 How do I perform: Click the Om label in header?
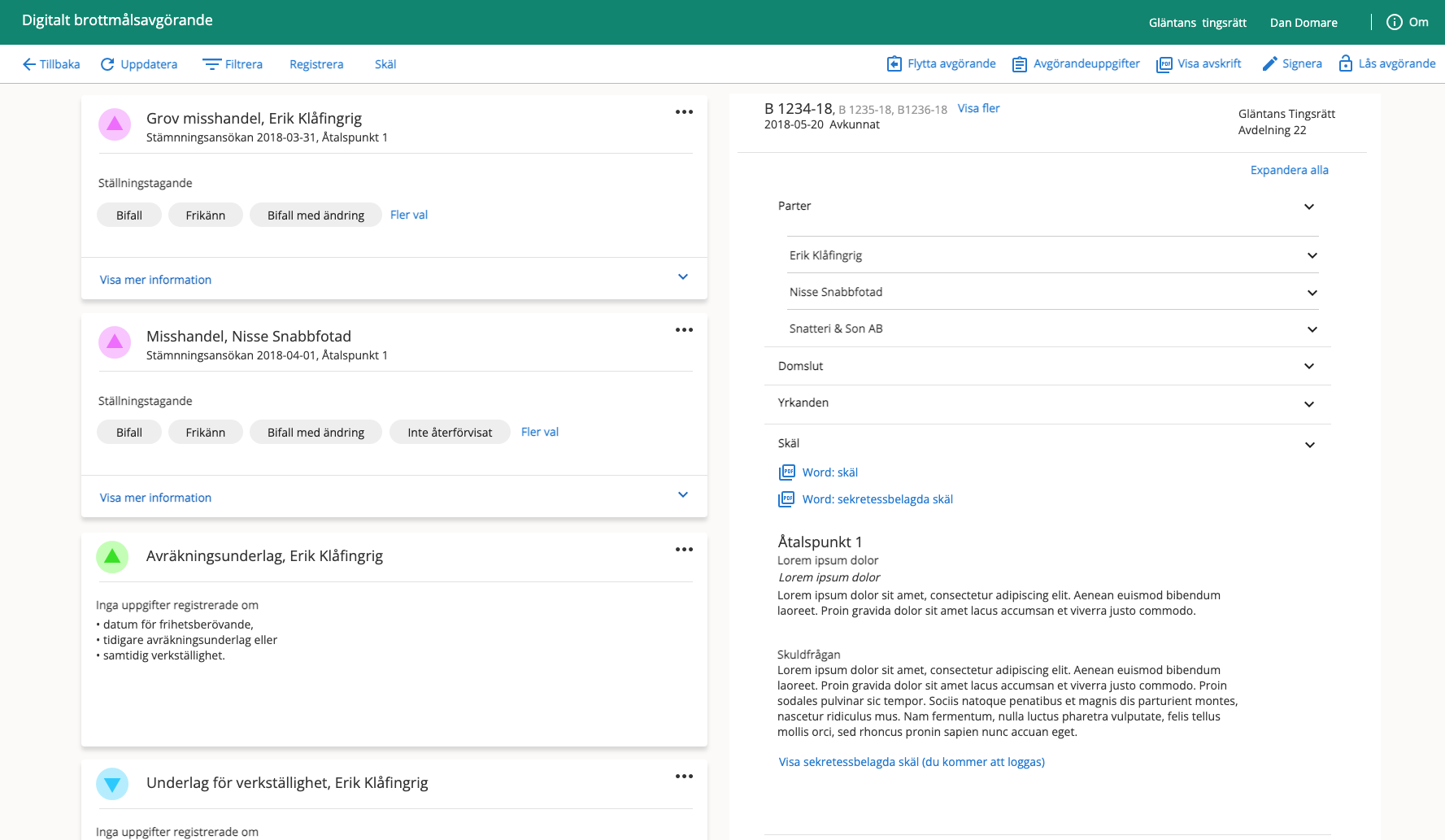(x=1419, y=22)
